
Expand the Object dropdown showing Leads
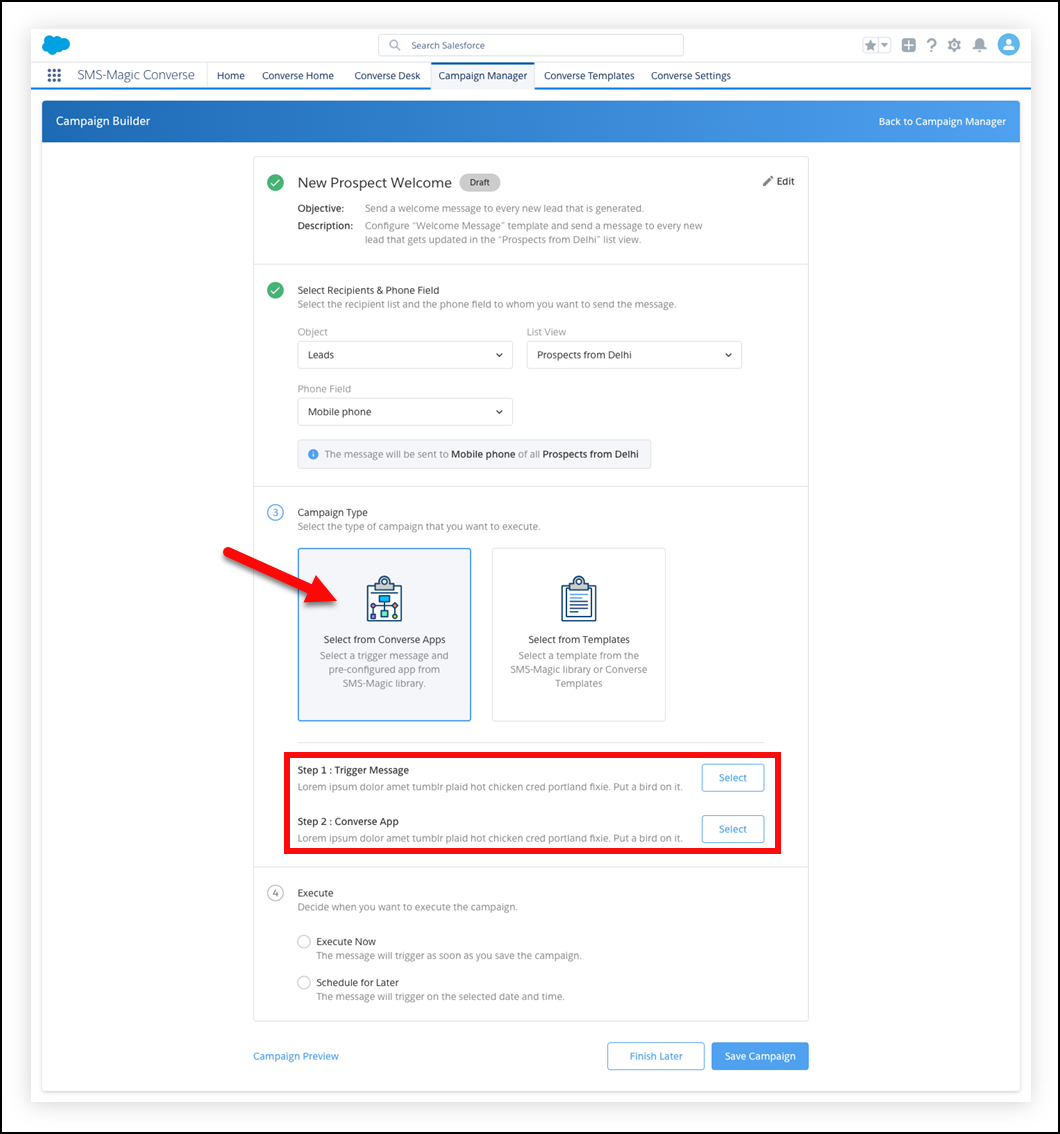(405, 355)
